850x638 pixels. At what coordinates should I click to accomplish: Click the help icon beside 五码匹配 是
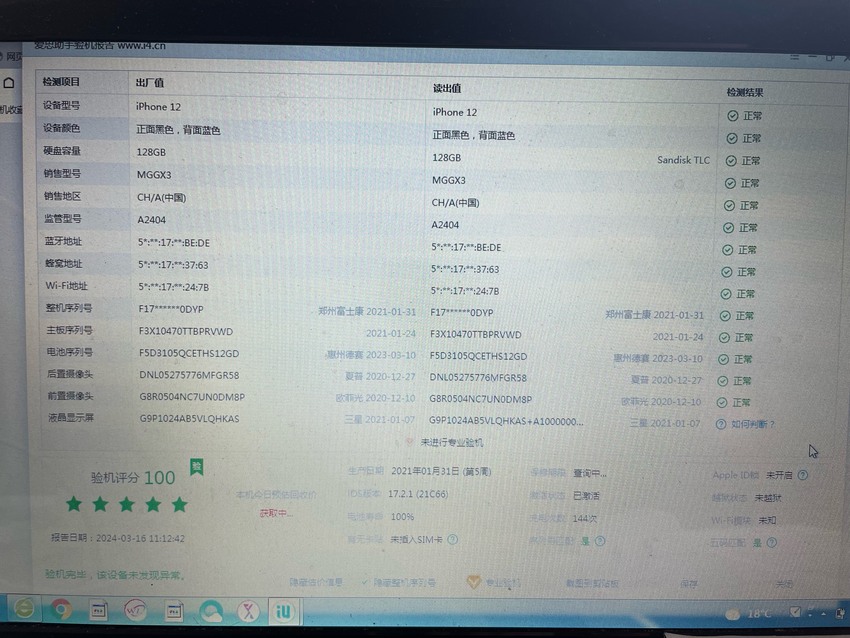(772, 542)
